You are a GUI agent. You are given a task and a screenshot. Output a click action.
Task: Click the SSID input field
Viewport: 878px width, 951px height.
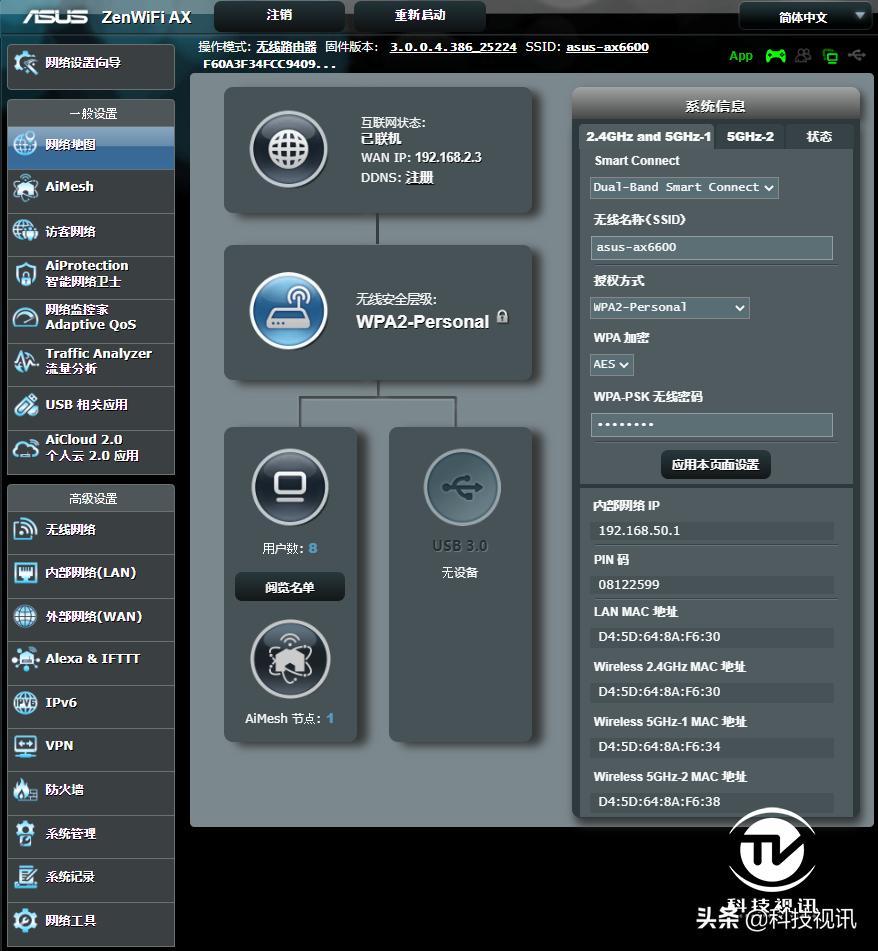tap(712, 247)
